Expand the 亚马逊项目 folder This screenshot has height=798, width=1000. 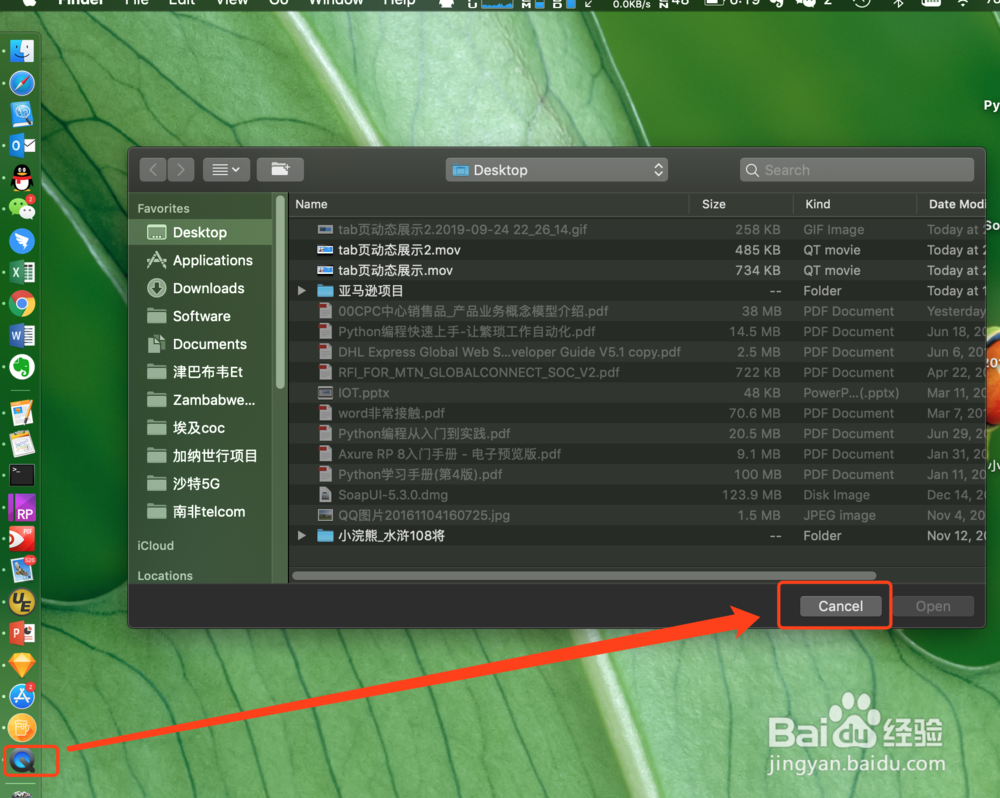point(302,291)
